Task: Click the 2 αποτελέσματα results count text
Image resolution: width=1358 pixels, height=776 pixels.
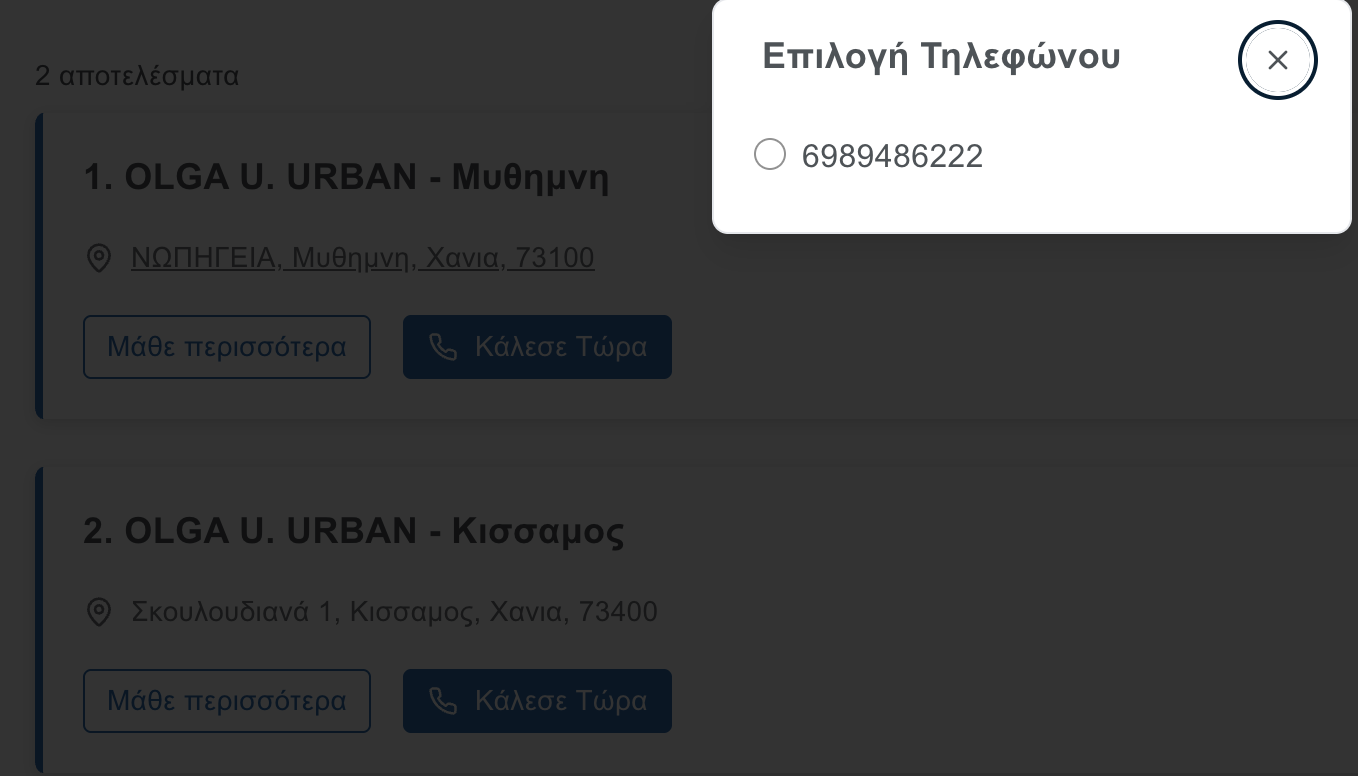Action: 137,76
